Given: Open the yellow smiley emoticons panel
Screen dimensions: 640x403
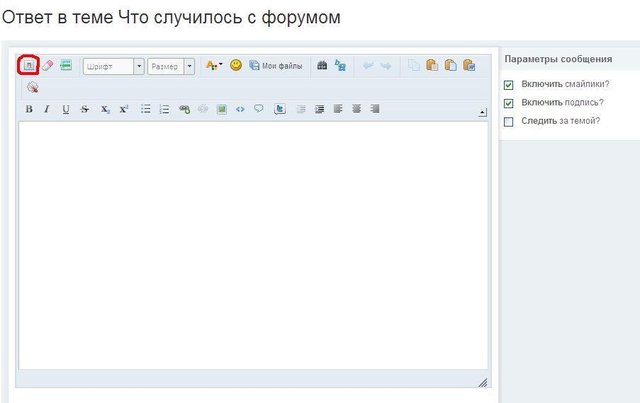Looking at the screenshot, I should 236,65.
